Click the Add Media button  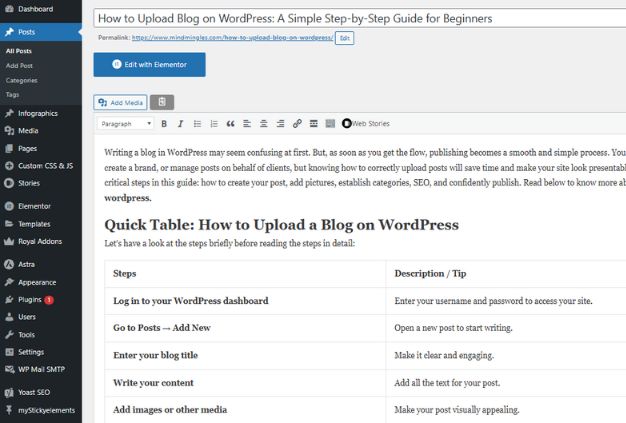point(120,103)
